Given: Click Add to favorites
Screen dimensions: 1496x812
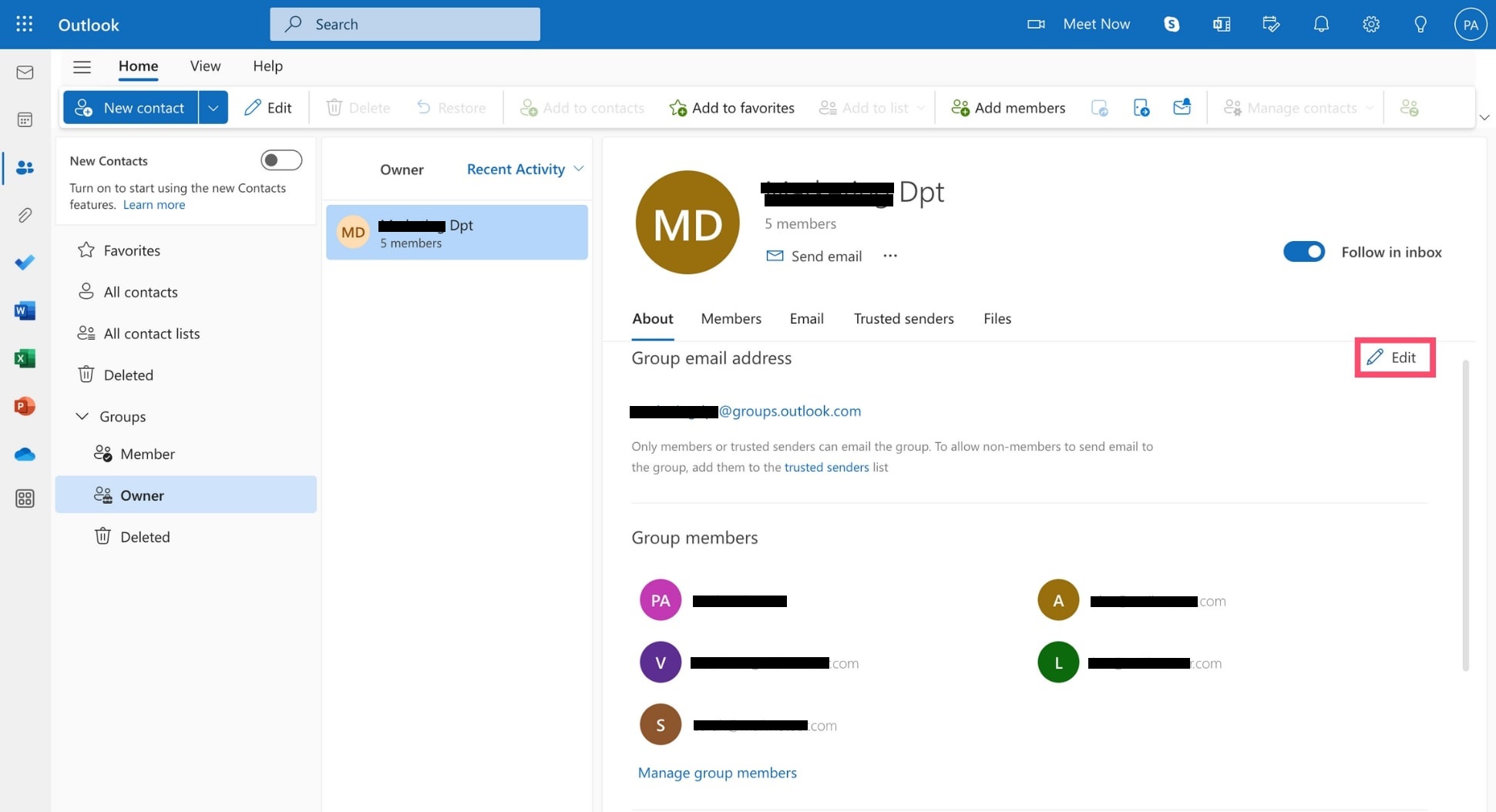Looking at the screenshot, I should pos(731,108).
